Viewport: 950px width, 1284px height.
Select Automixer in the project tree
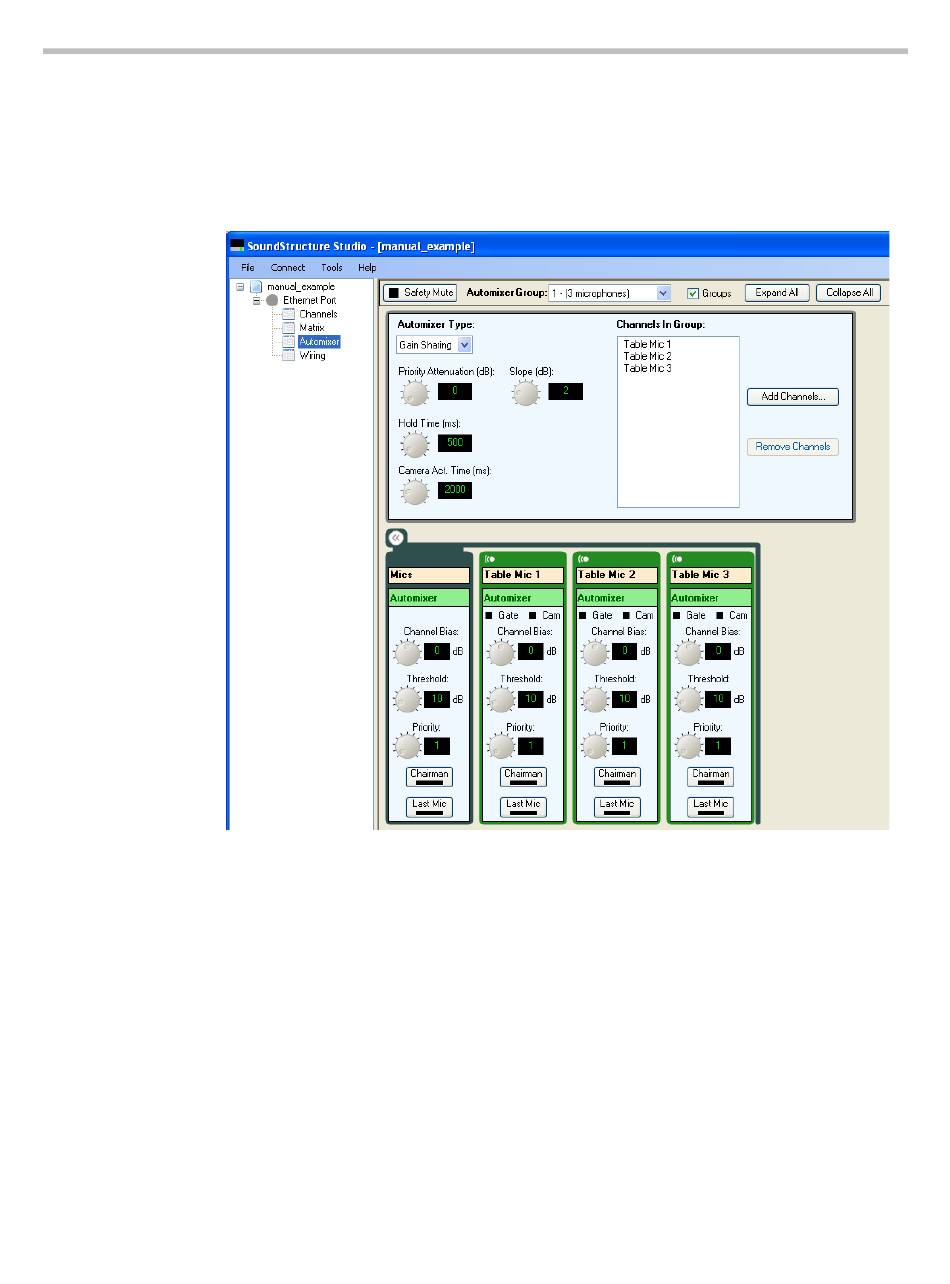pyautogui.click(x=320, y=341)
